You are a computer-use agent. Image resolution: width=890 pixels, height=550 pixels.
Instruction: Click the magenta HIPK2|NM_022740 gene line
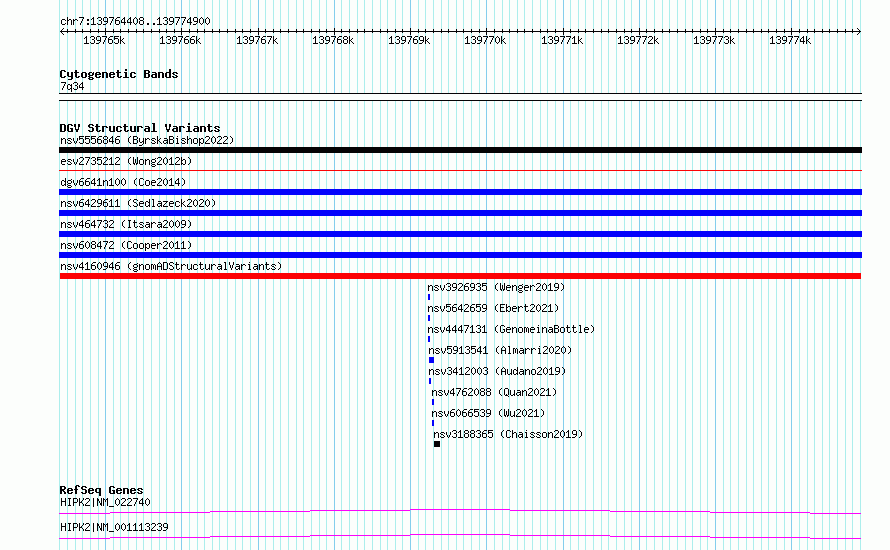pos(460,511)
